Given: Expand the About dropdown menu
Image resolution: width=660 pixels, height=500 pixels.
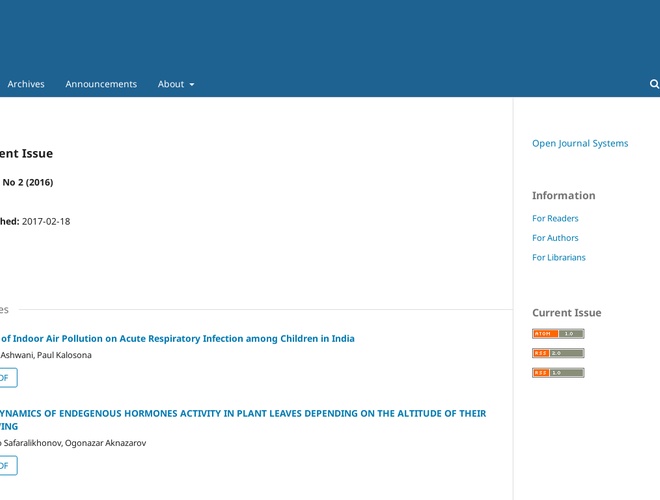Looking at the screenshot, I should pyautogui.click(x=176, y=84).
